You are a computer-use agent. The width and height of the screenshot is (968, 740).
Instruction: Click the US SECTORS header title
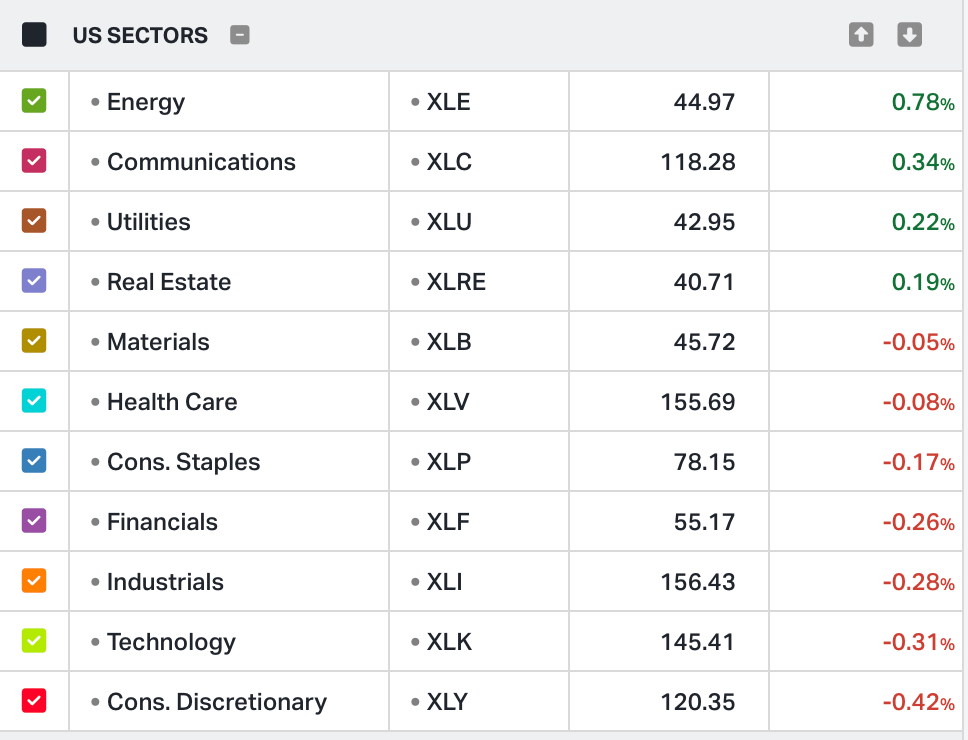(140, 36)
